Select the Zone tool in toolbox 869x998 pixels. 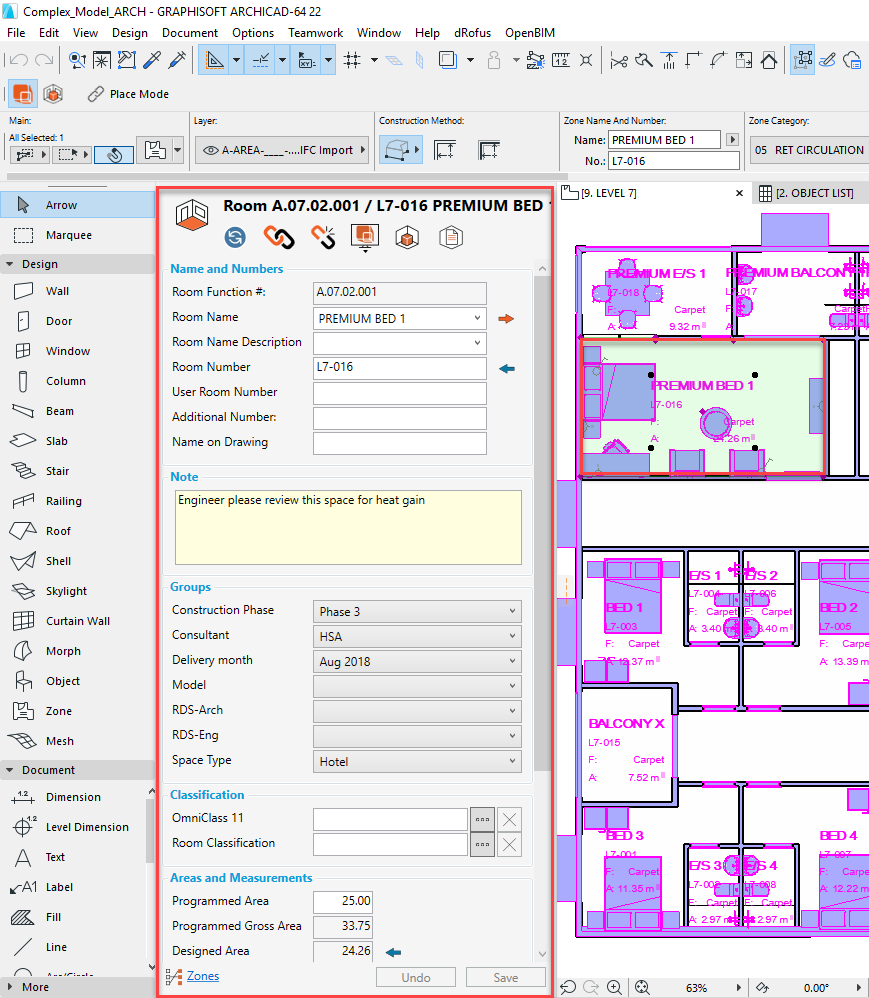(x=58, y=711)
